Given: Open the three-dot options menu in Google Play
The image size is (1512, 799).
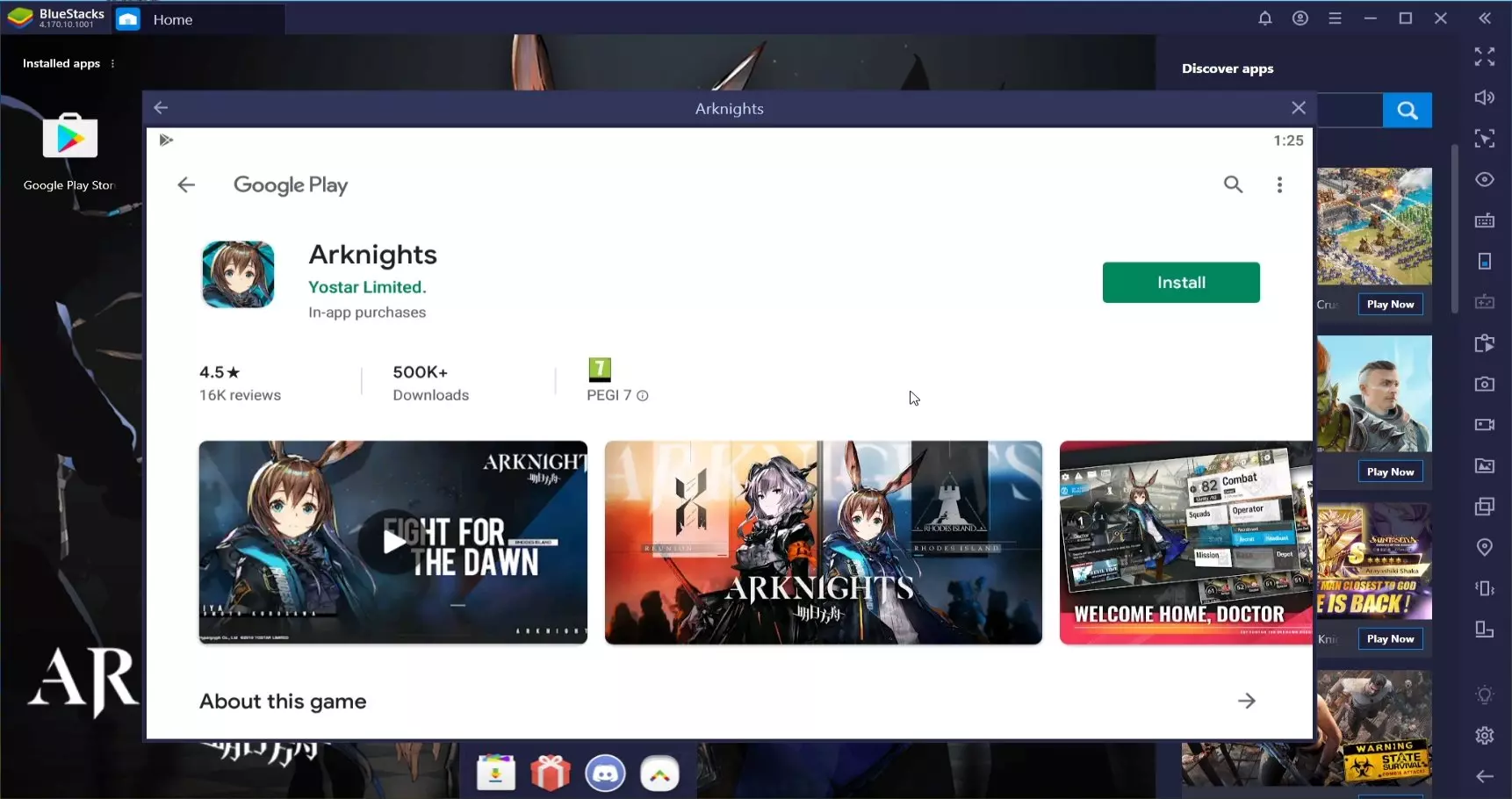Looking at the screenshot, I should [x=1279, y=184].
